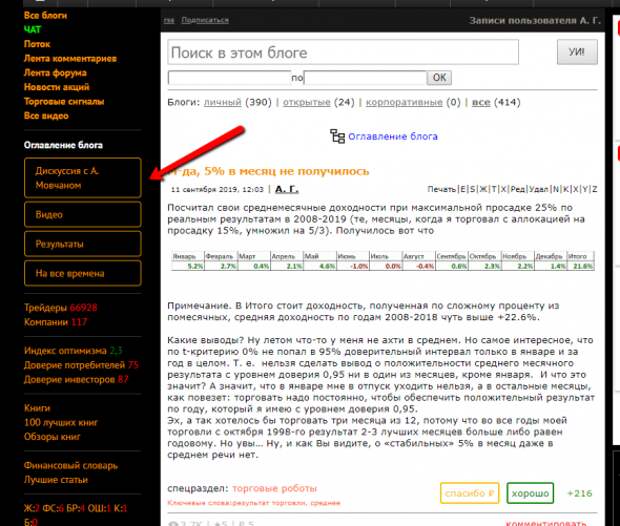Filter blogs by 'корпоративные'

tap(404, 102)
